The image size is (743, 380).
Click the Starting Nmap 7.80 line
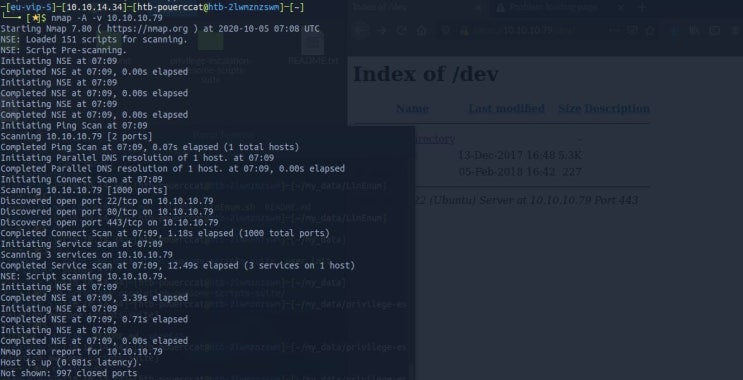(160, 29)
